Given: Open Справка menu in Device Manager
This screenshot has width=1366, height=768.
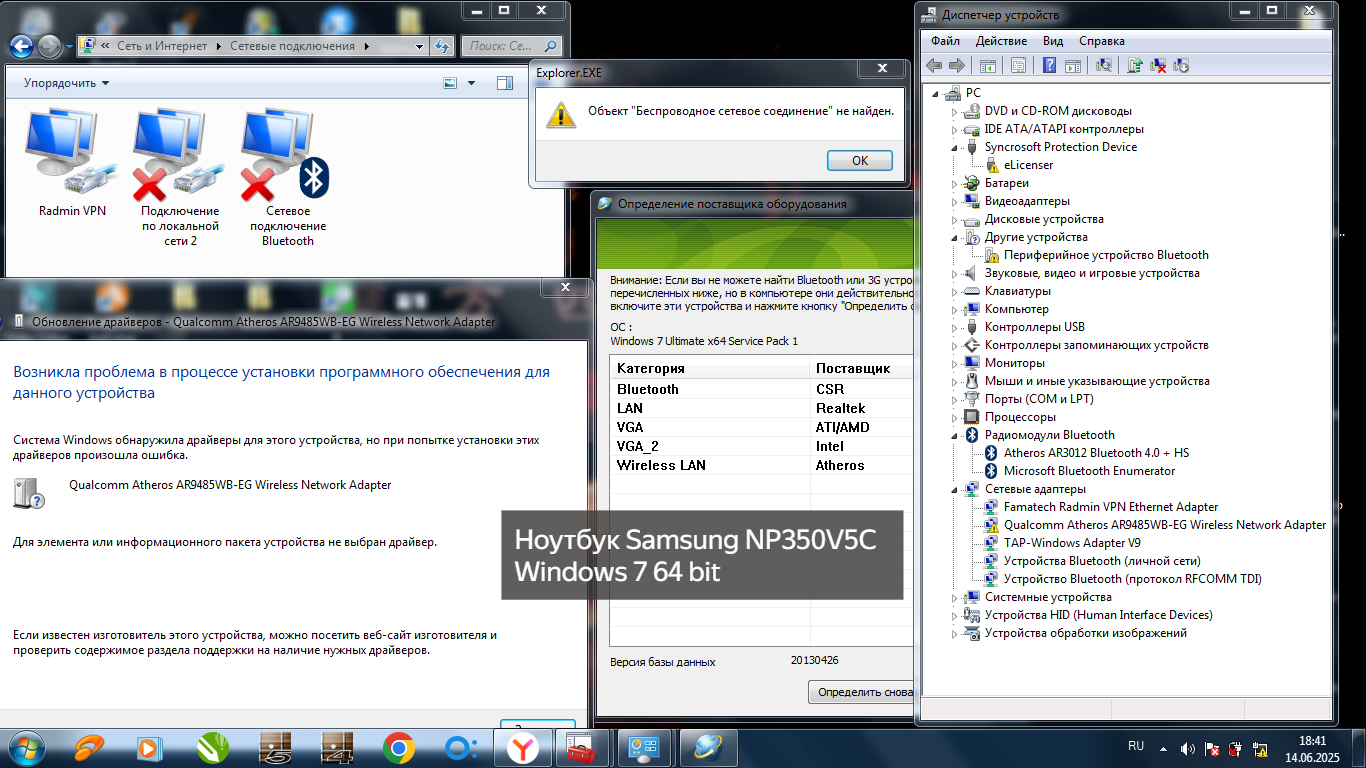Looking at the screenshot, I should pyautogui.click(x=1102, y=41).
